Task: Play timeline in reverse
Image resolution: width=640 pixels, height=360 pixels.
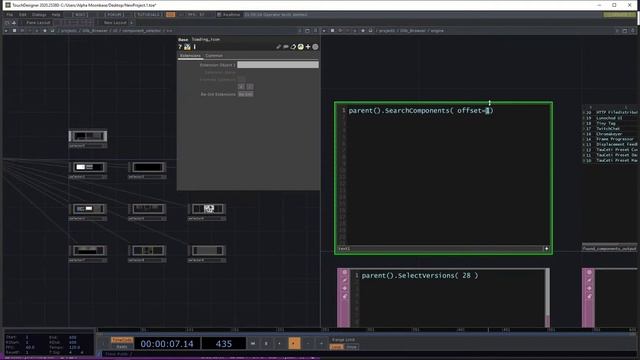Action: coord(280,344)
